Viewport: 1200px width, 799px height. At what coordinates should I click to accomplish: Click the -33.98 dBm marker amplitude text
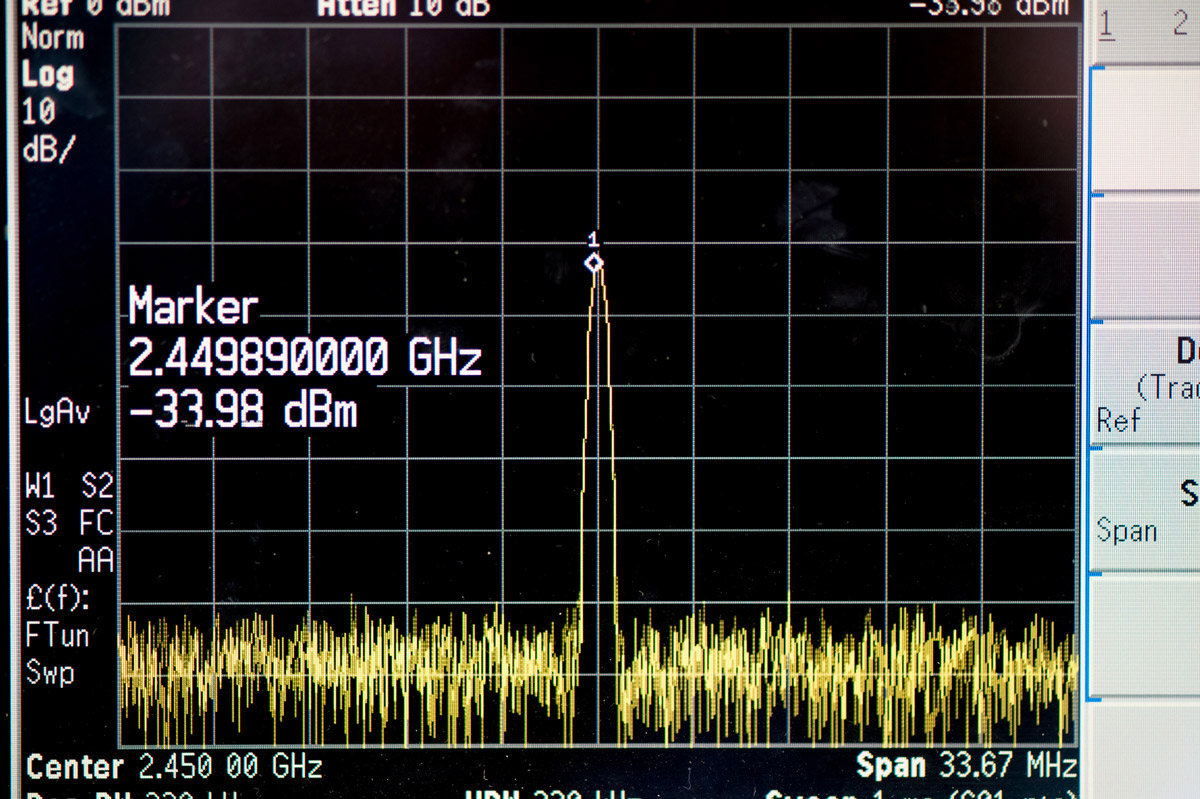[243, 409]
